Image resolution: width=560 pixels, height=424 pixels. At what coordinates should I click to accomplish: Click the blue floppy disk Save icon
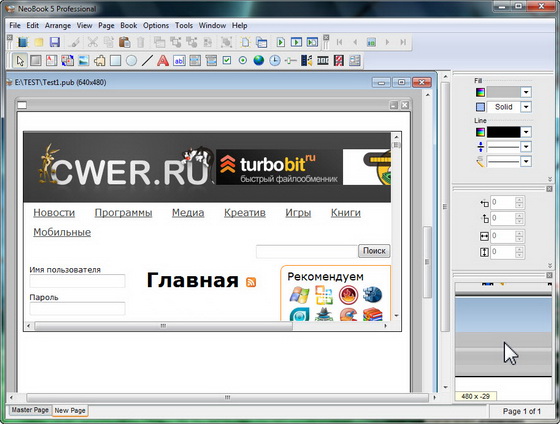tap(55, 42)
